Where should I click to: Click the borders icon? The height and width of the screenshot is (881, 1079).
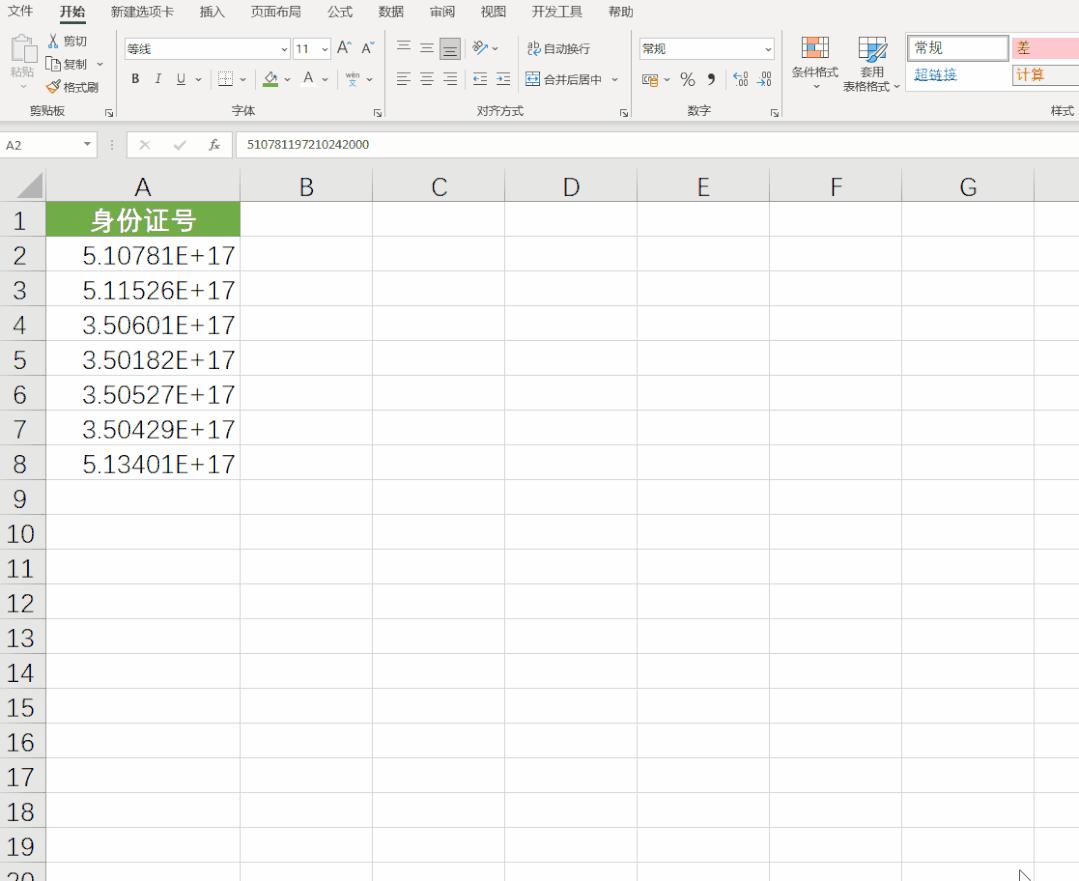(x=225, y=79)
